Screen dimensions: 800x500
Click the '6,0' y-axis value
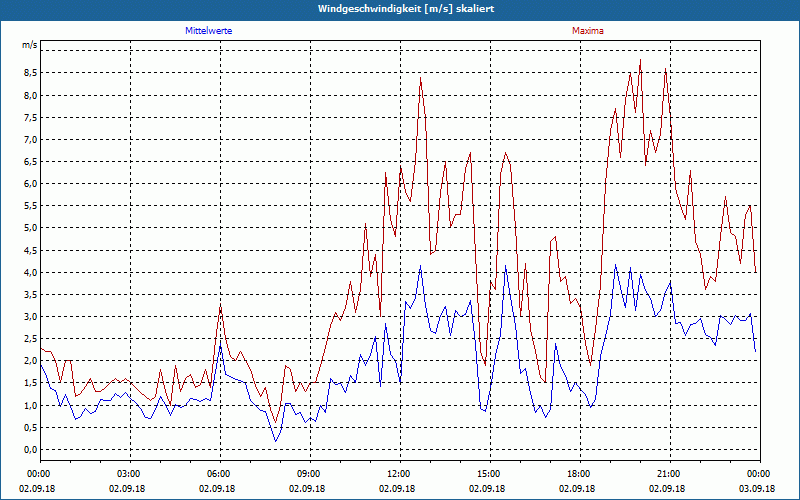pyautogui.click(x=31, y=184)
